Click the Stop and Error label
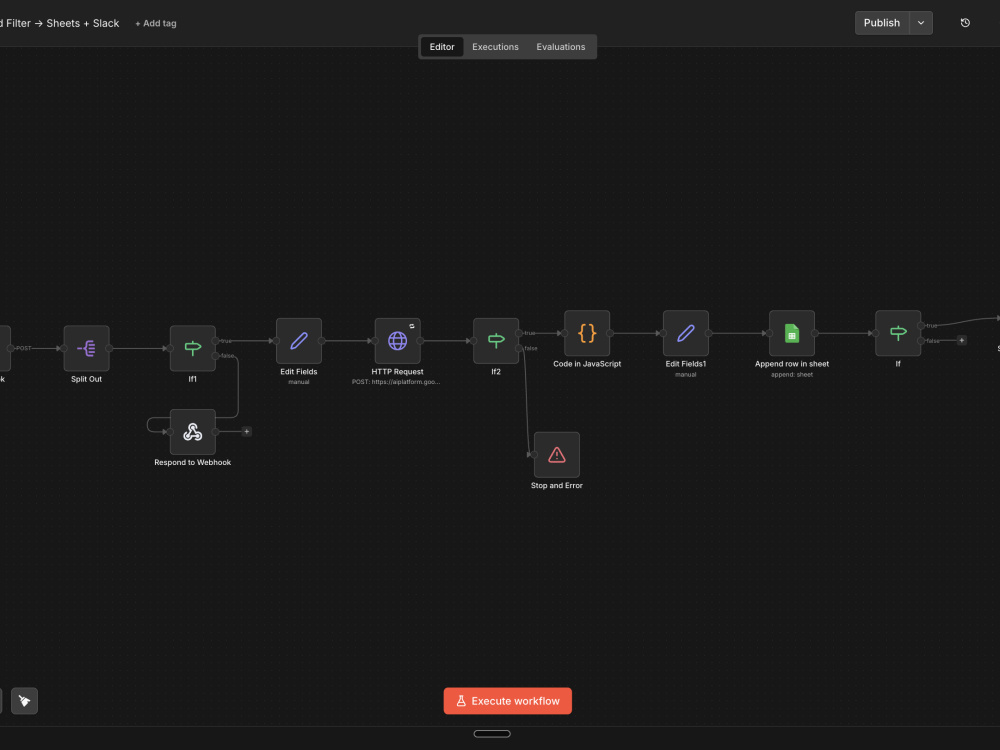This screenshot has height=750, width=1000. 557,486
